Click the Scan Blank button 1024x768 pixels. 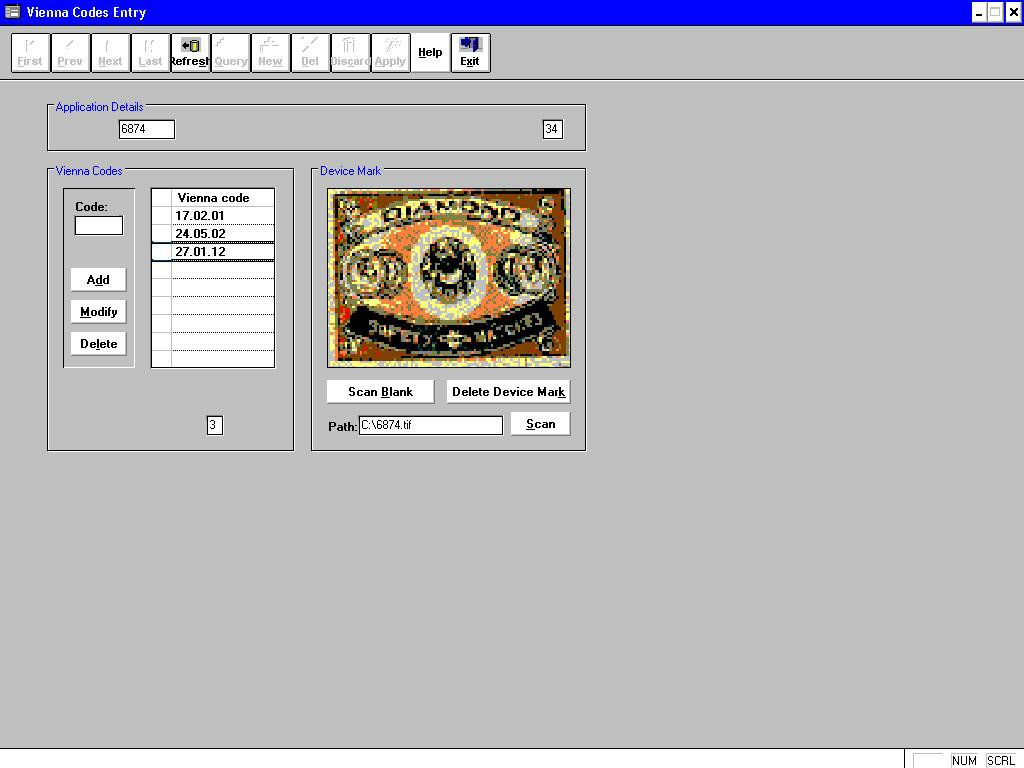[379, 391]
